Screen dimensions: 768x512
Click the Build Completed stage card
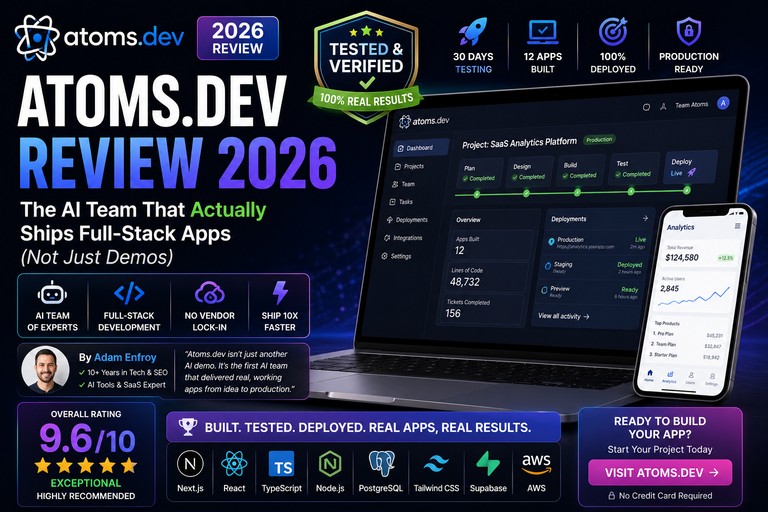[x=581, y=170]
